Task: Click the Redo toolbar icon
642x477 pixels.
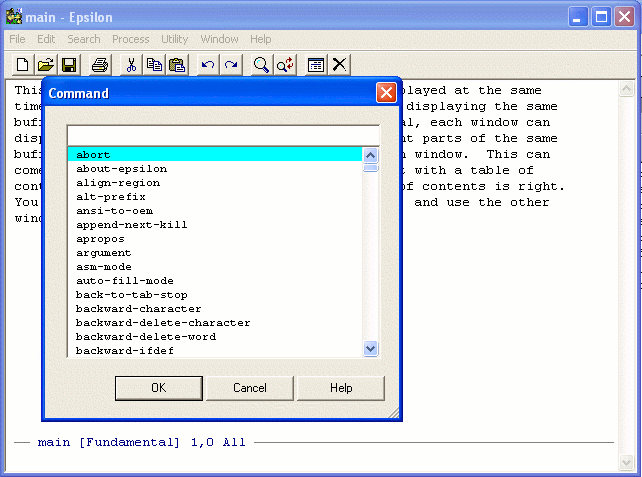Action: click(231, 65)
